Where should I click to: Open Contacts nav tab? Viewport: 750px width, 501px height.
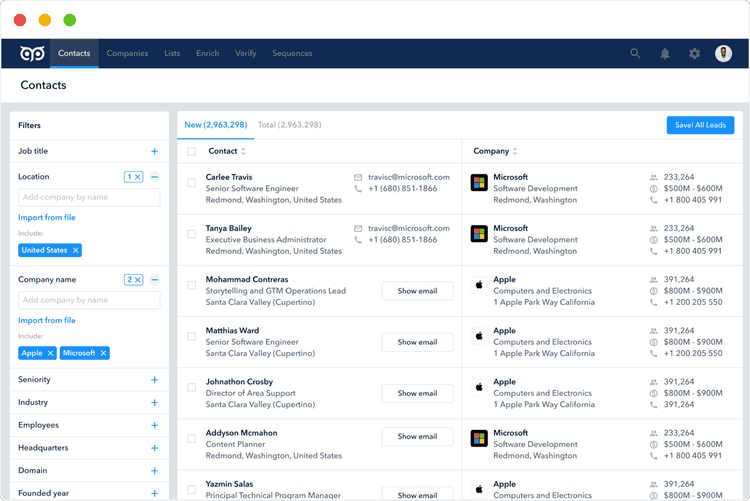tap(74, 53)
